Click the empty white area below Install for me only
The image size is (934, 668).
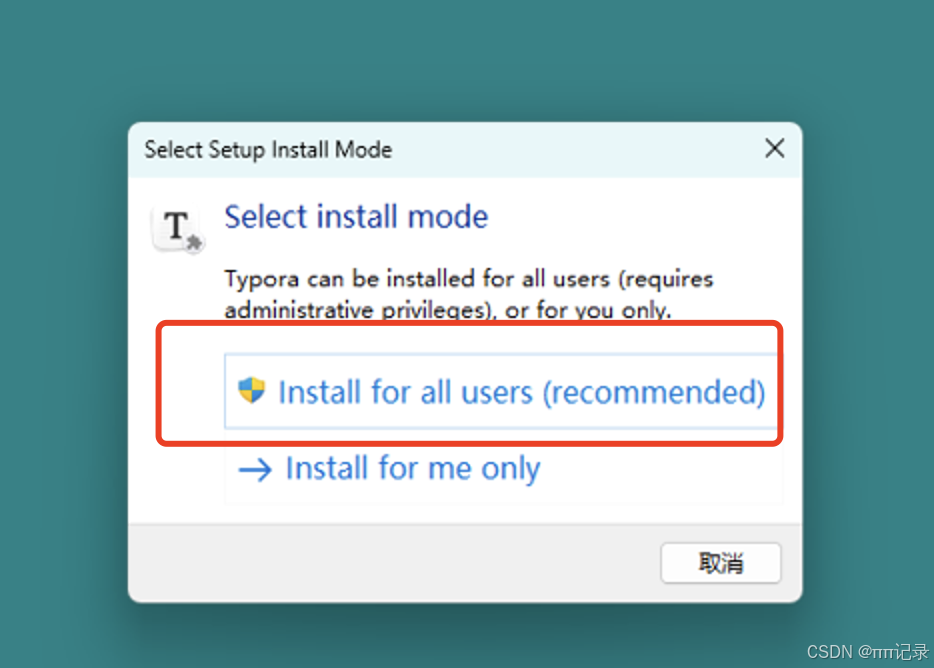[x=465, y=514]
